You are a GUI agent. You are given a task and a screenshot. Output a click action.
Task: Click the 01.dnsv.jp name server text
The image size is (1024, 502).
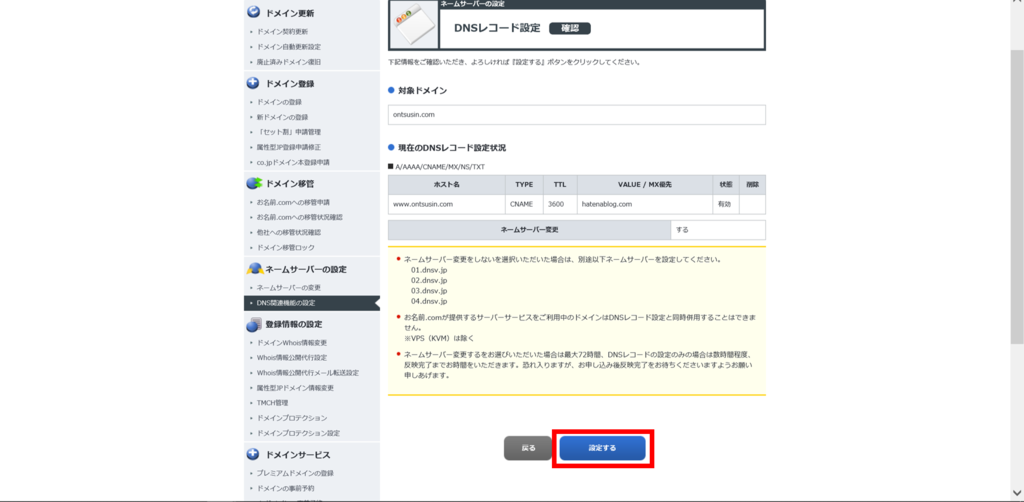pyautogui.click(x=429, y=270)
